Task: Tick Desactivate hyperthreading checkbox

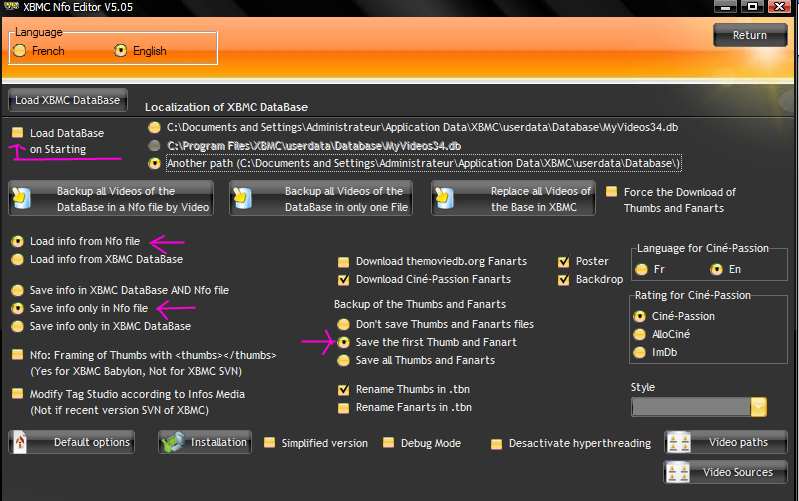Action: [496, 444]
